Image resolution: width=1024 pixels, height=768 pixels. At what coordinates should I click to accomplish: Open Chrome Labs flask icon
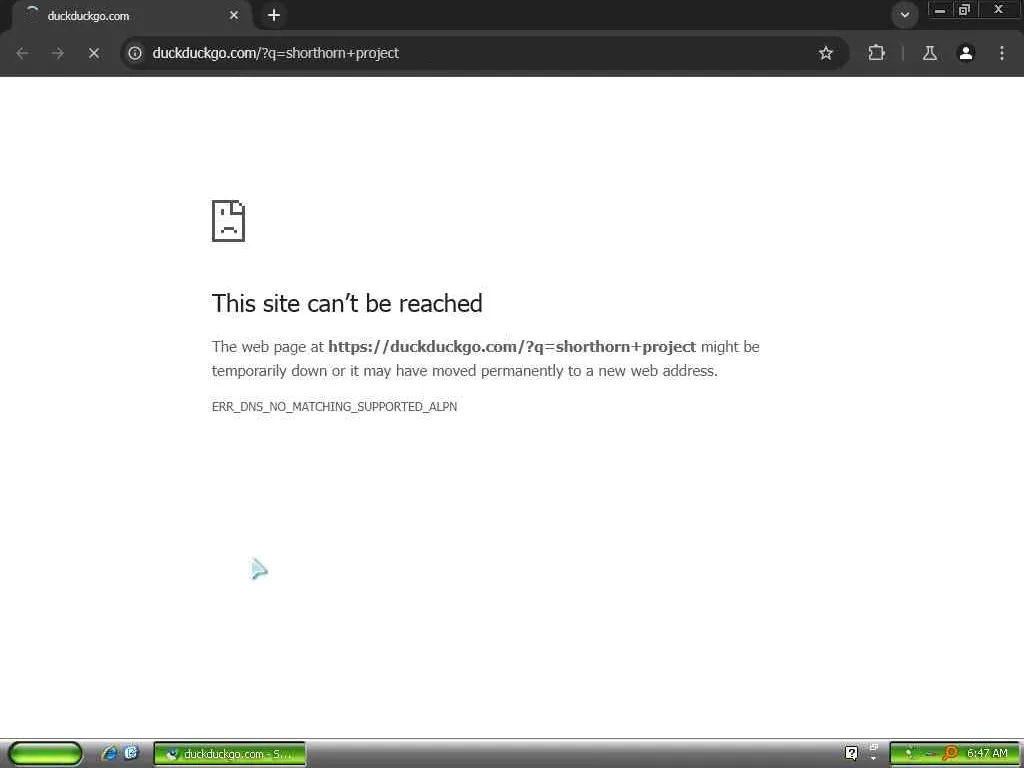[930, 54]
